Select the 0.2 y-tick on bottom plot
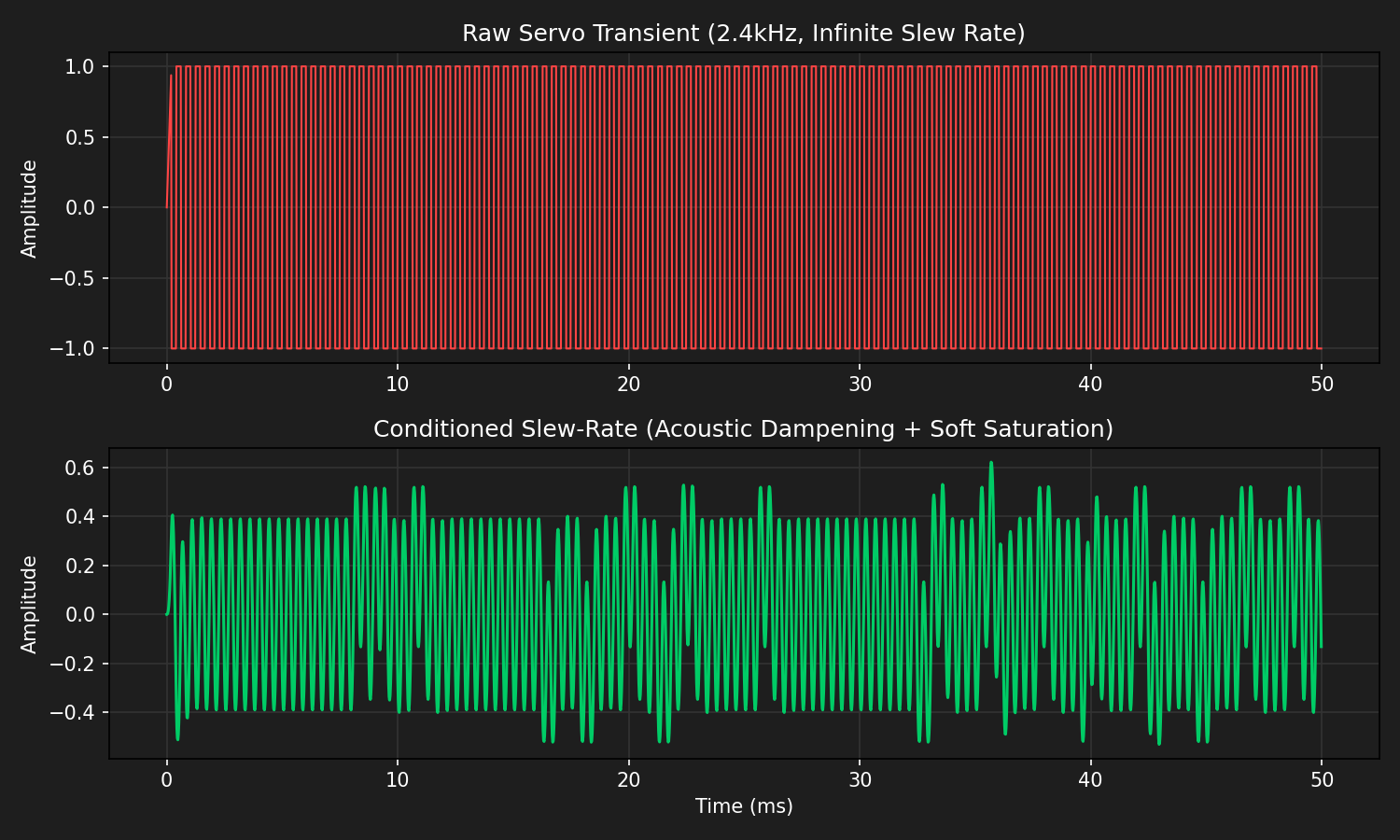 click(80, 567)
